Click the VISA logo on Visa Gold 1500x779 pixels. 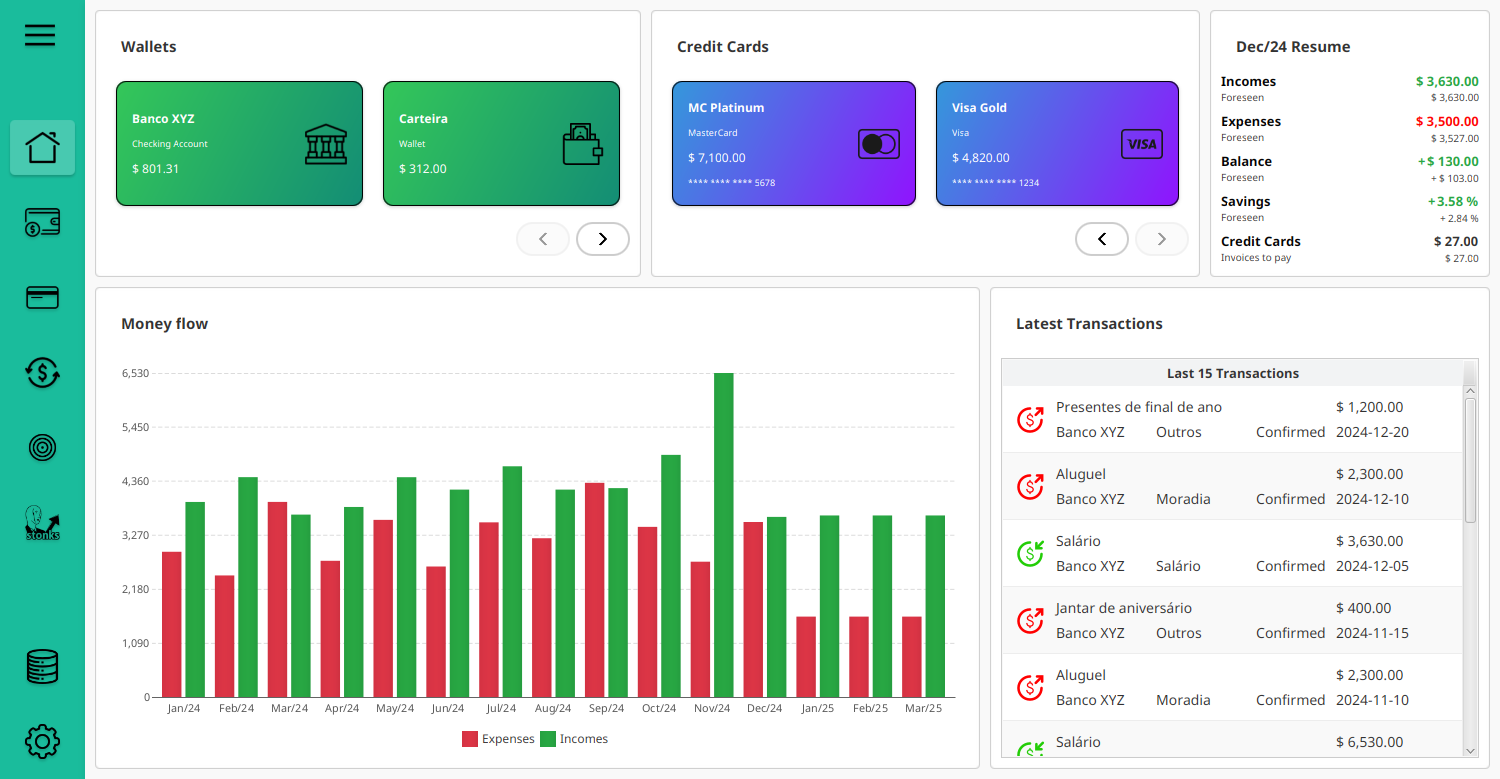click(1142, 144)
